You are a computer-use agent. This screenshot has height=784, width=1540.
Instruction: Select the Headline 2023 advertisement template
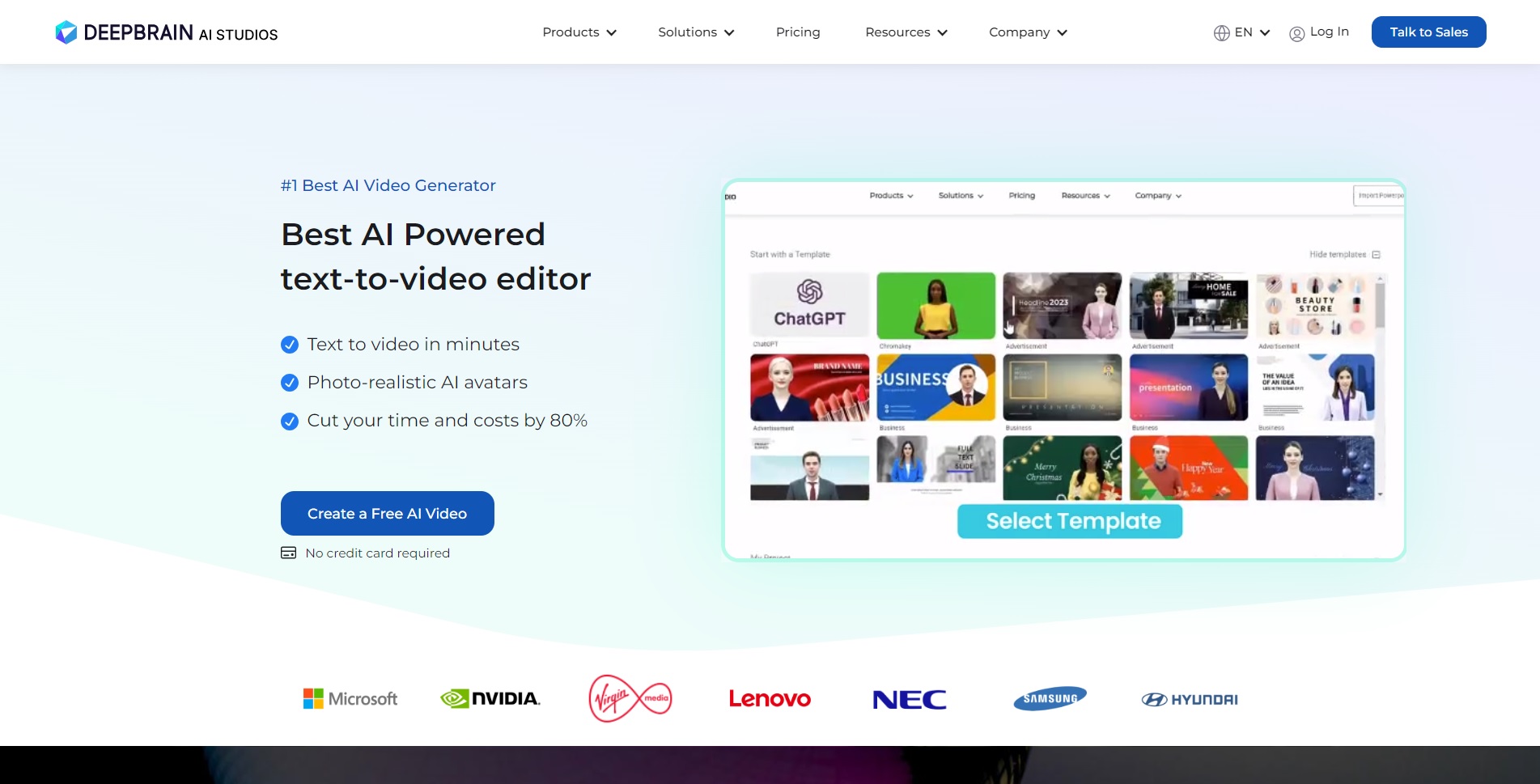tap(1062, 305)
